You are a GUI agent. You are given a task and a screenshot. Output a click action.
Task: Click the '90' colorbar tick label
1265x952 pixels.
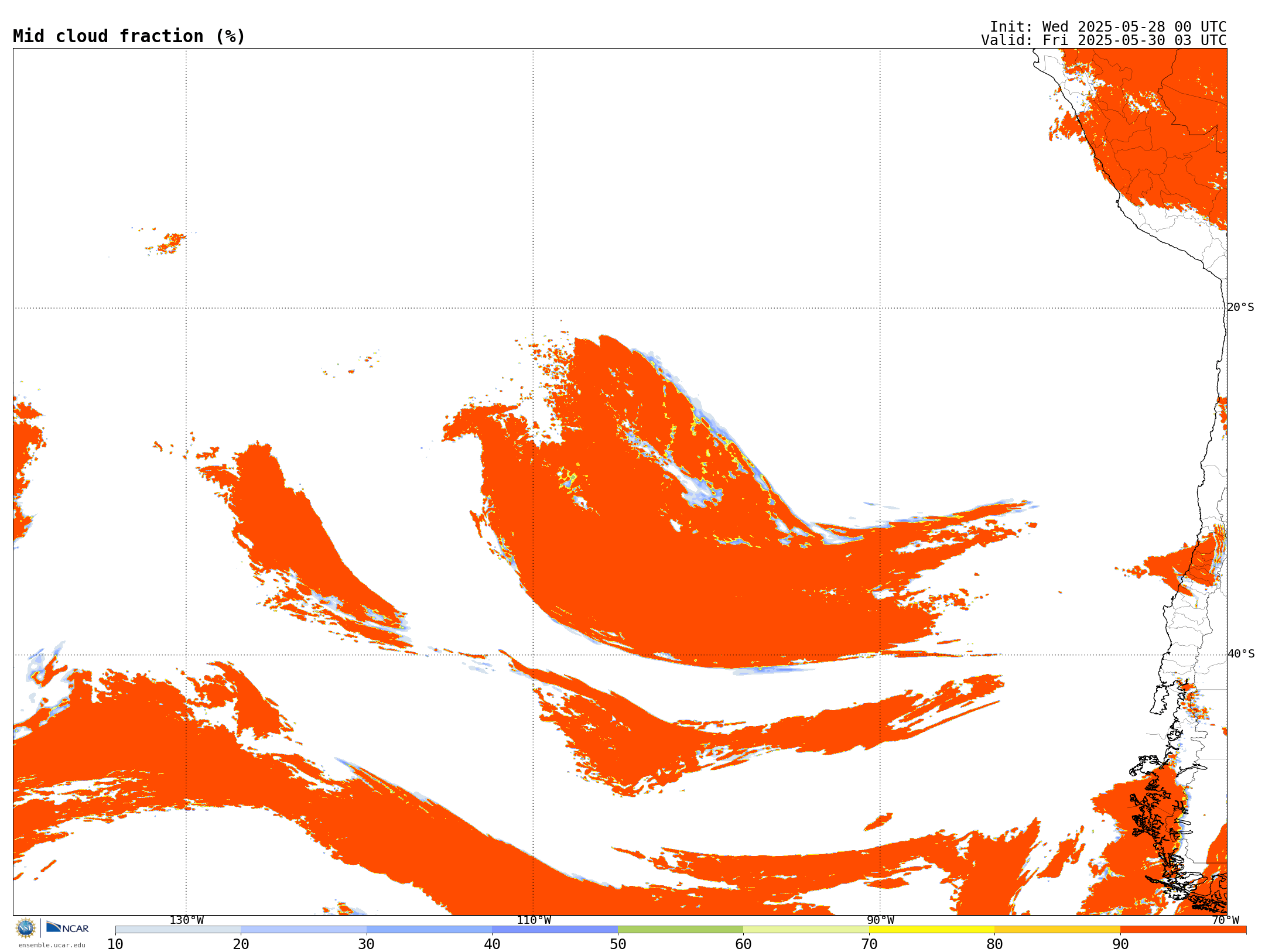click(1120, 944)
